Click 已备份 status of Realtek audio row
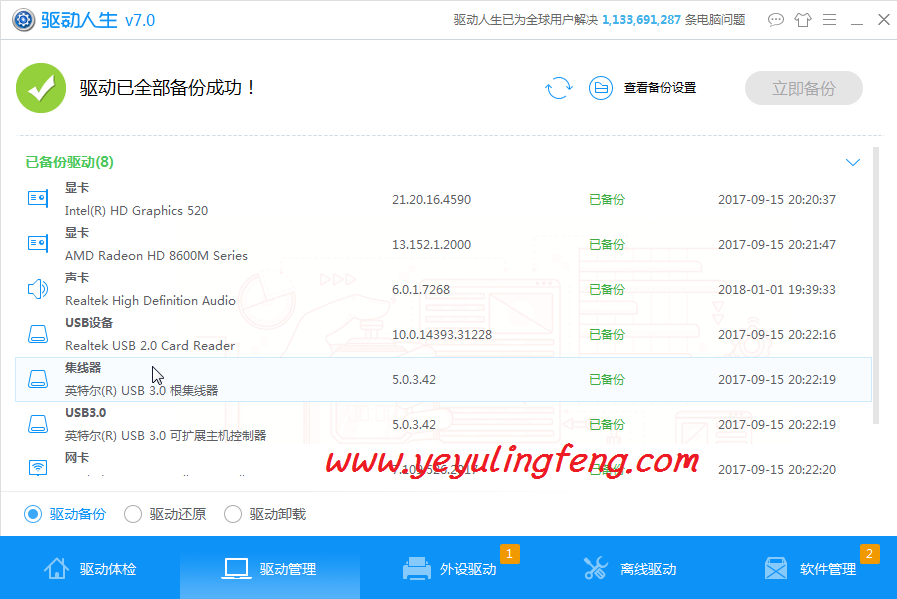Viewport: 897px width, 599px height. [607, 289]
